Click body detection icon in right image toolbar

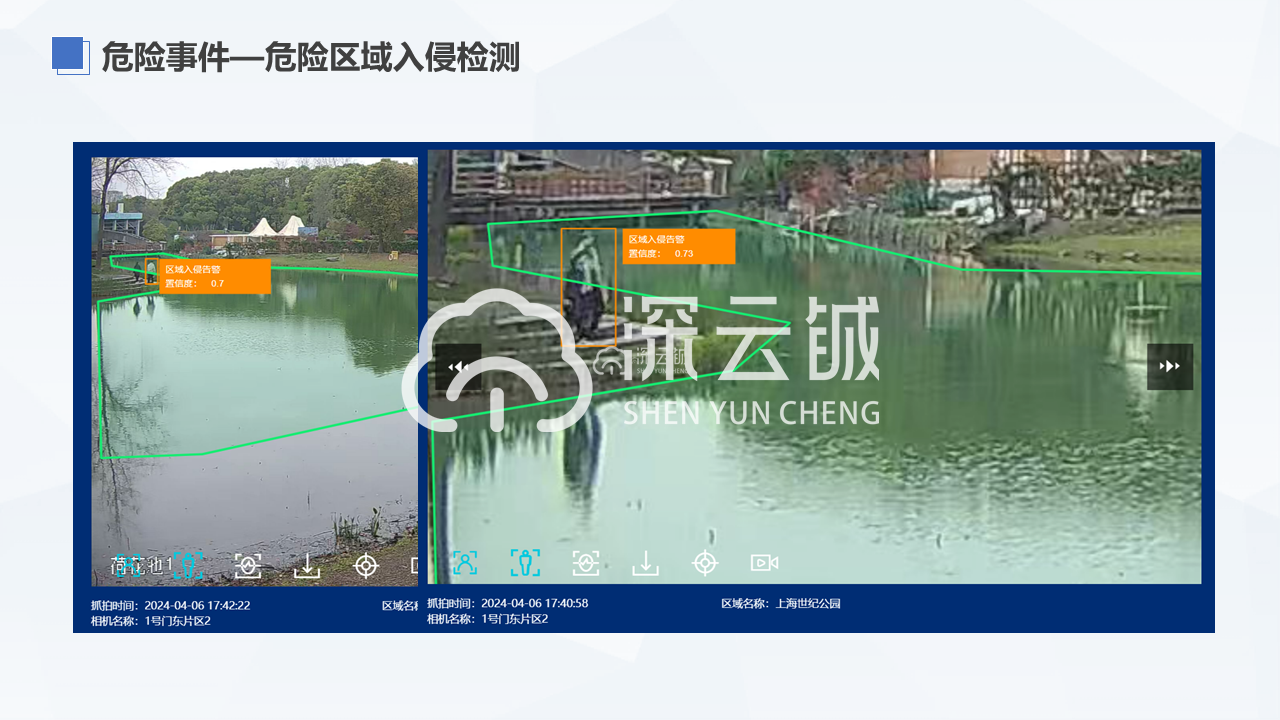click(x=525, y=563)
